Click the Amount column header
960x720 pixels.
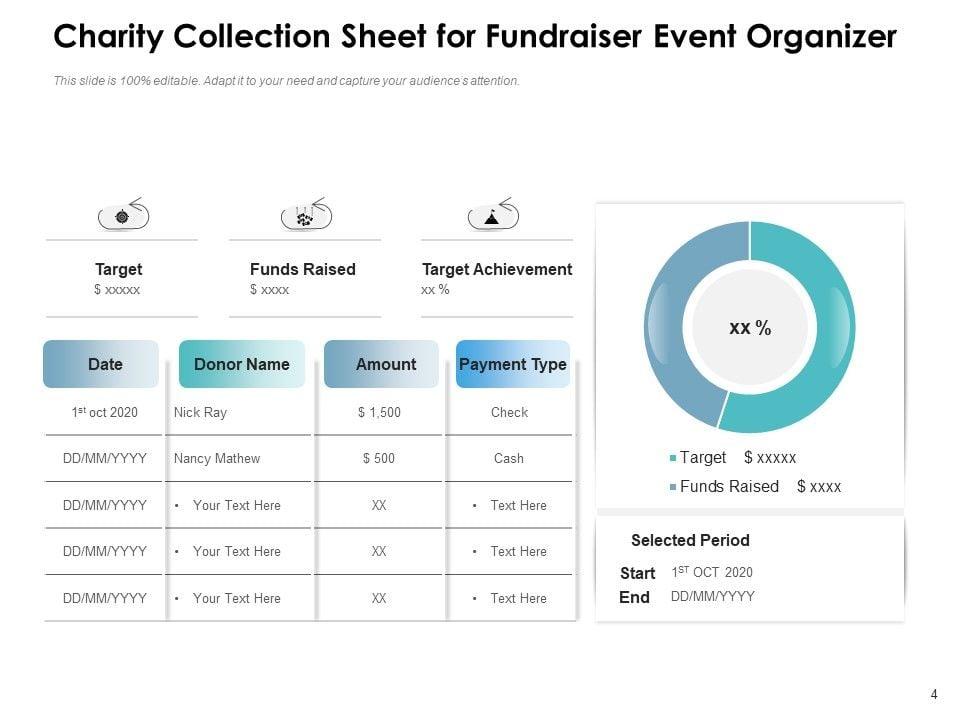tap(384, 364)
